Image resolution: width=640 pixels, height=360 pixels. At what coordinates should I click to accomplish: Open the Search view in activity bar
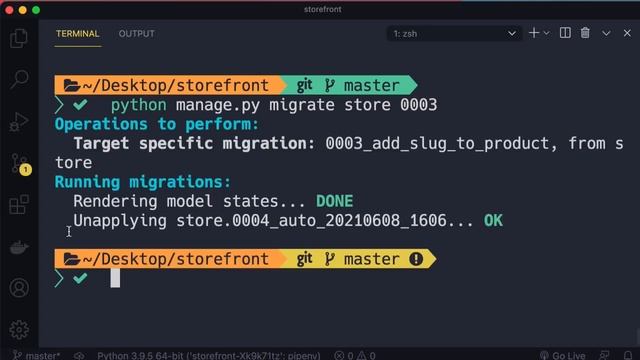click(19, 79)
